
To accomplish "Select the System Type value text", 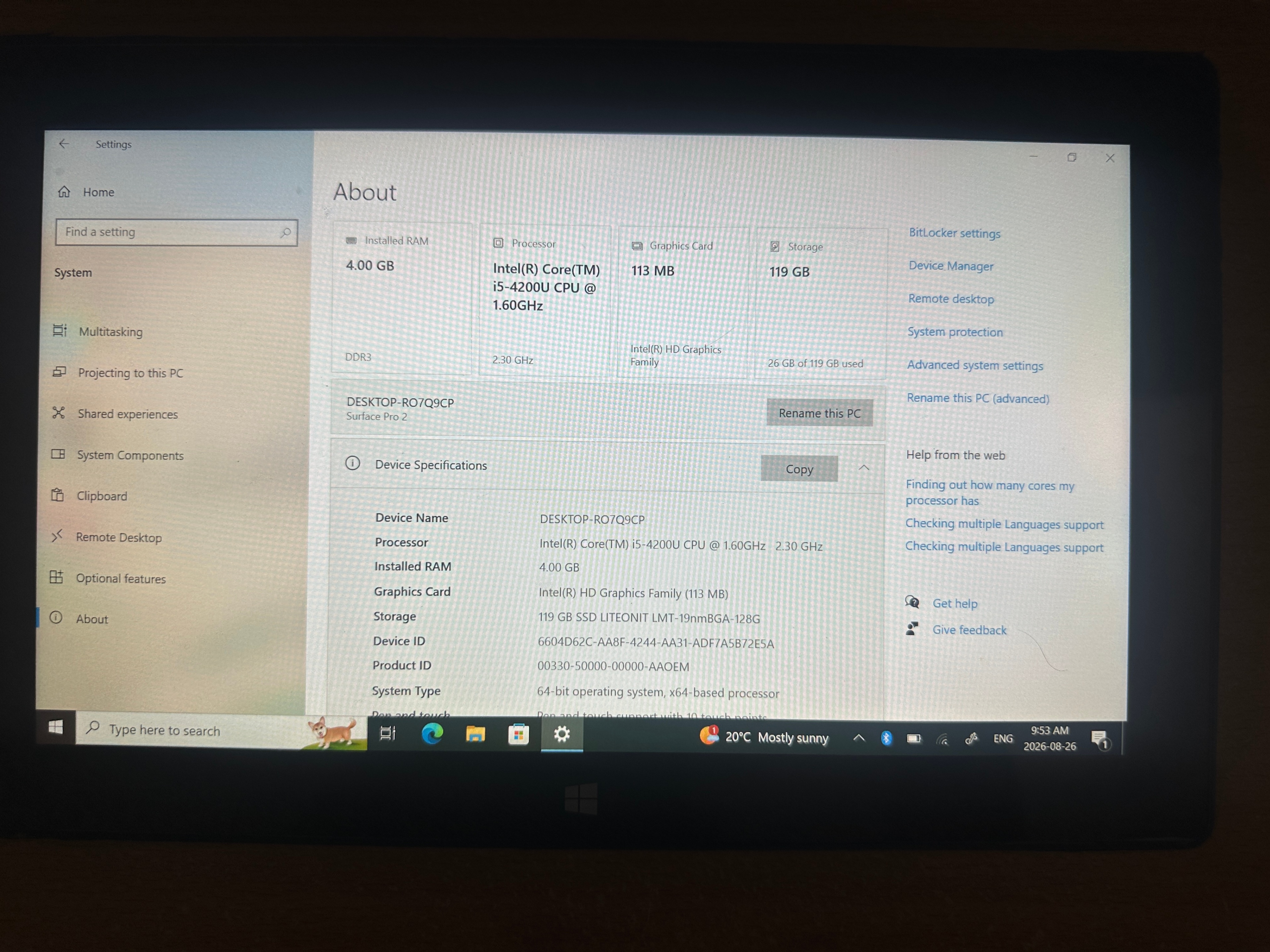I will 658,692.
